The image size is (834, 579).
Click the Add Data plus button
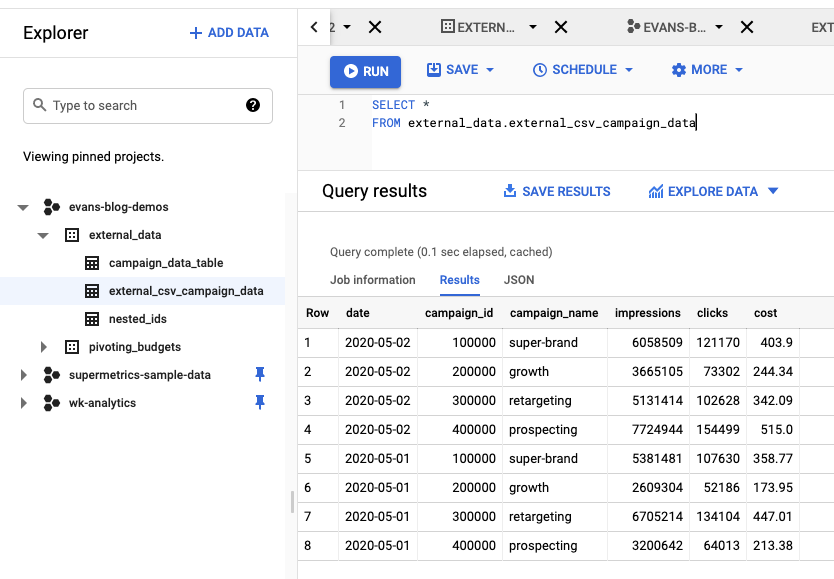point(229,33)
